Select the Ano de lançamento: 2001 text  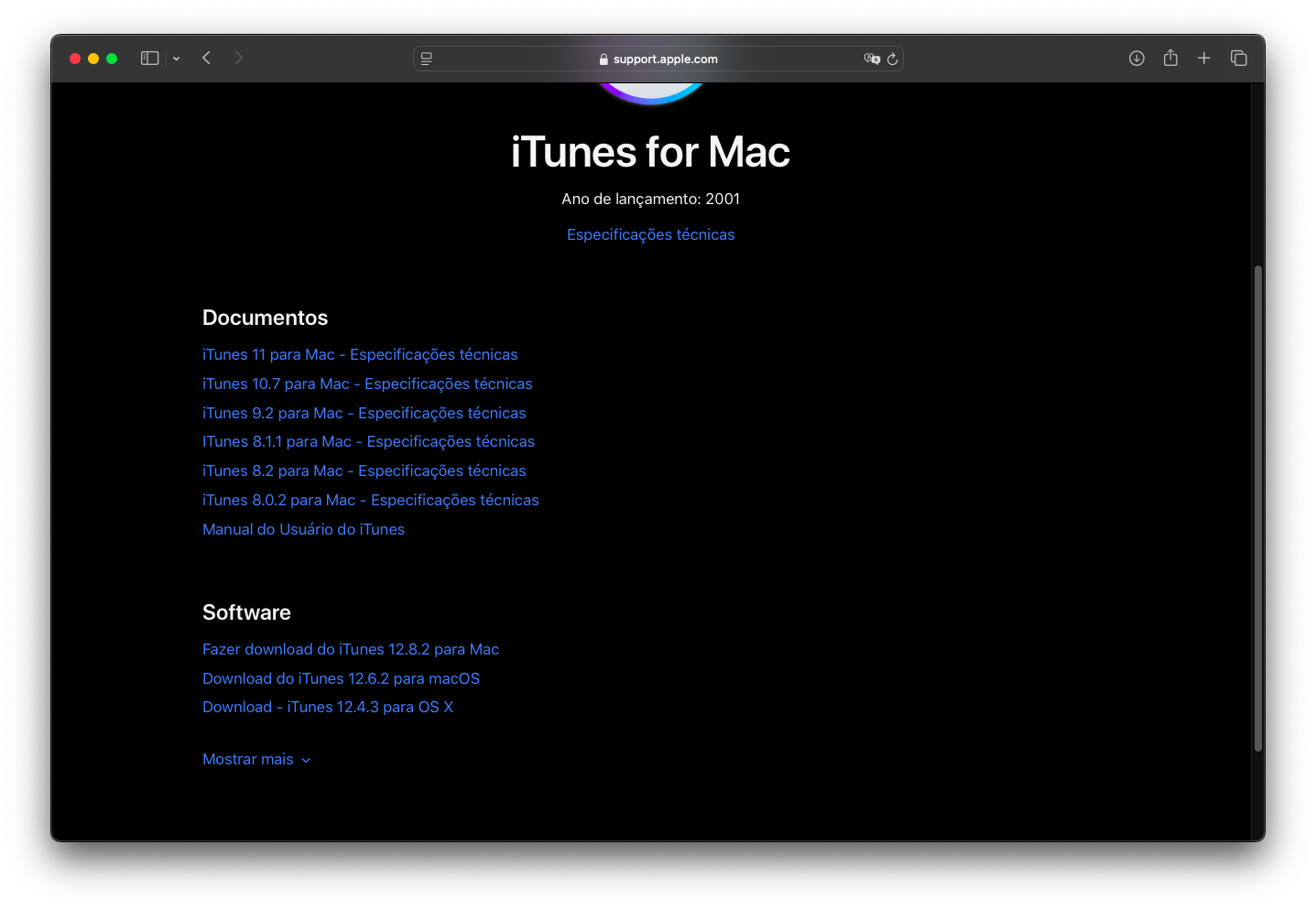pos(650,200)
